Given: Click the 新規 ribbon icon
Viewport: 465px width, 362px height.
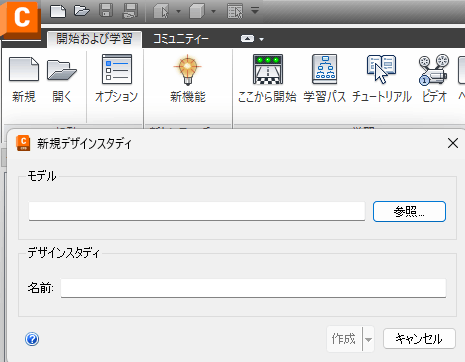Looking at the screenshot, I should (x=24, y=80).
